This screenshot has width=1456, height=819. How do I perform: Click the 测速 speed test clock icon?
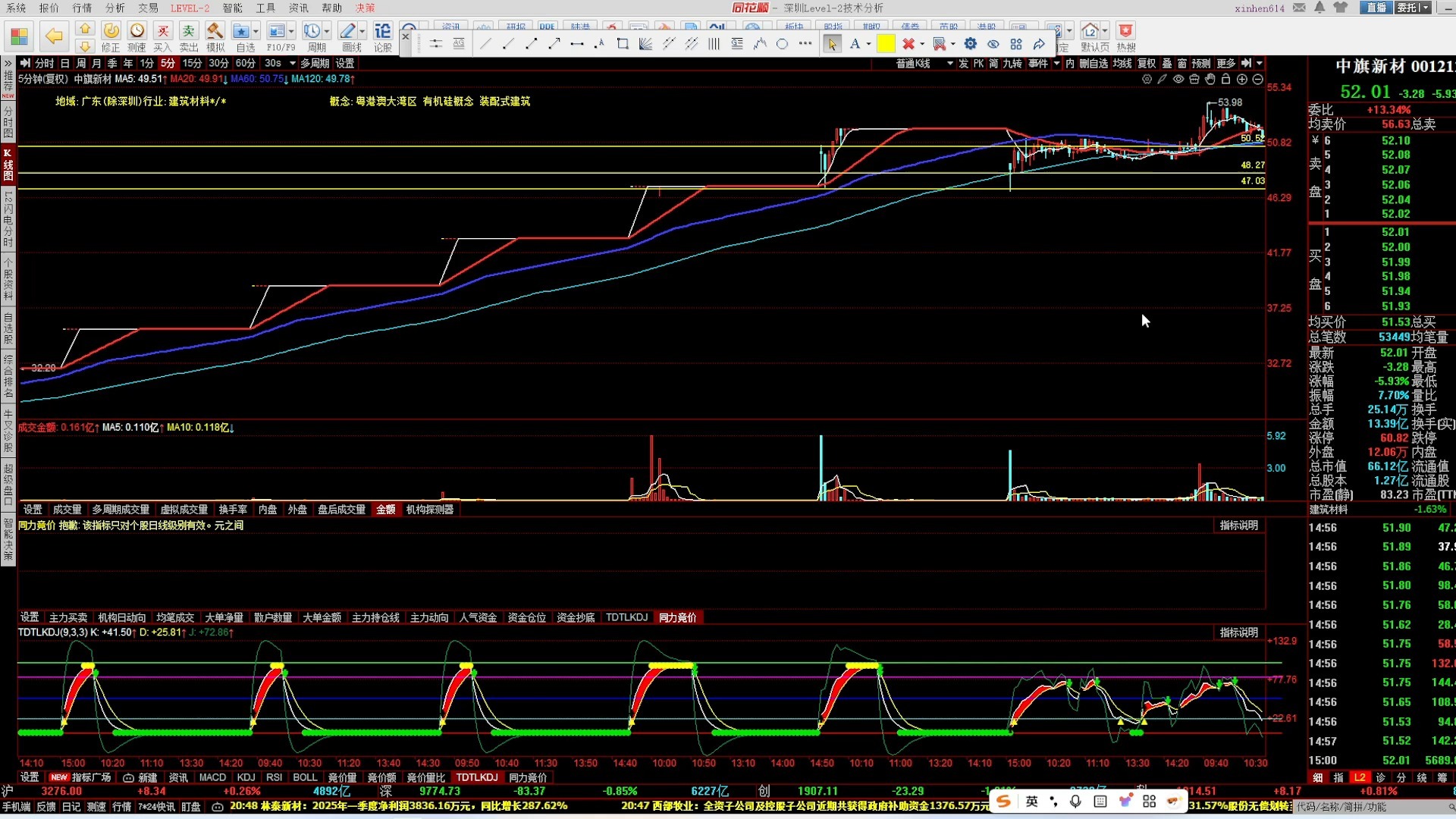136,36
